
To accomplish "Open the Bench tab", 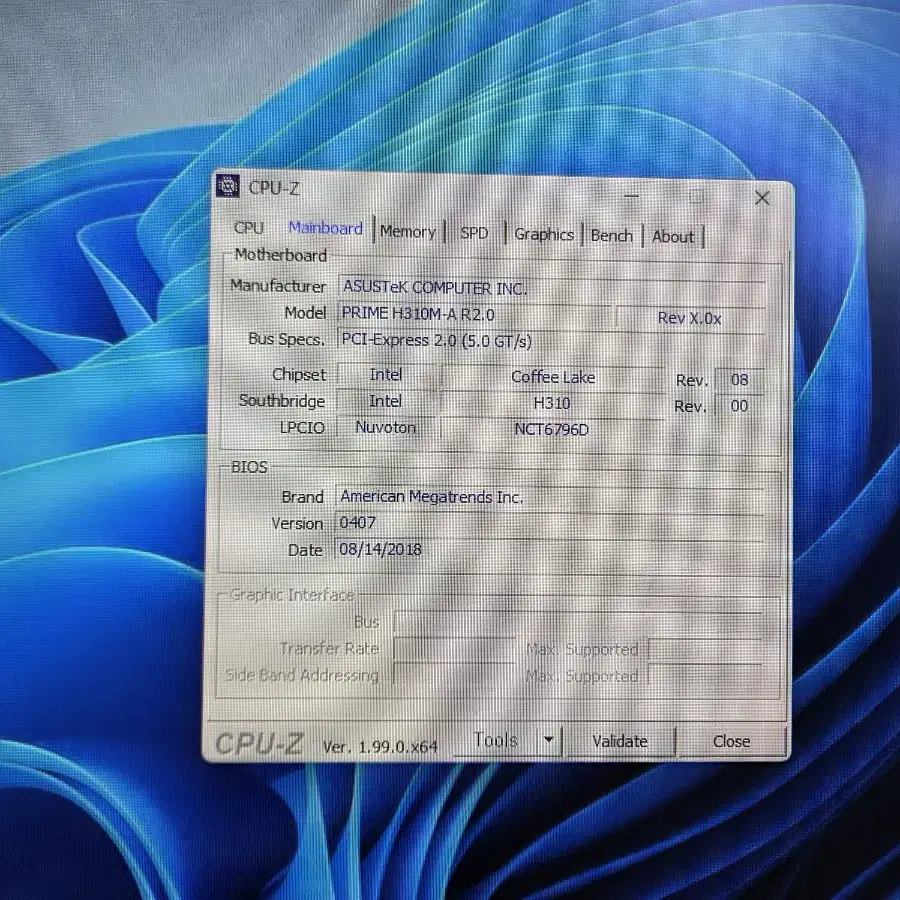I will pyautogui.click(x=611, y=235).
